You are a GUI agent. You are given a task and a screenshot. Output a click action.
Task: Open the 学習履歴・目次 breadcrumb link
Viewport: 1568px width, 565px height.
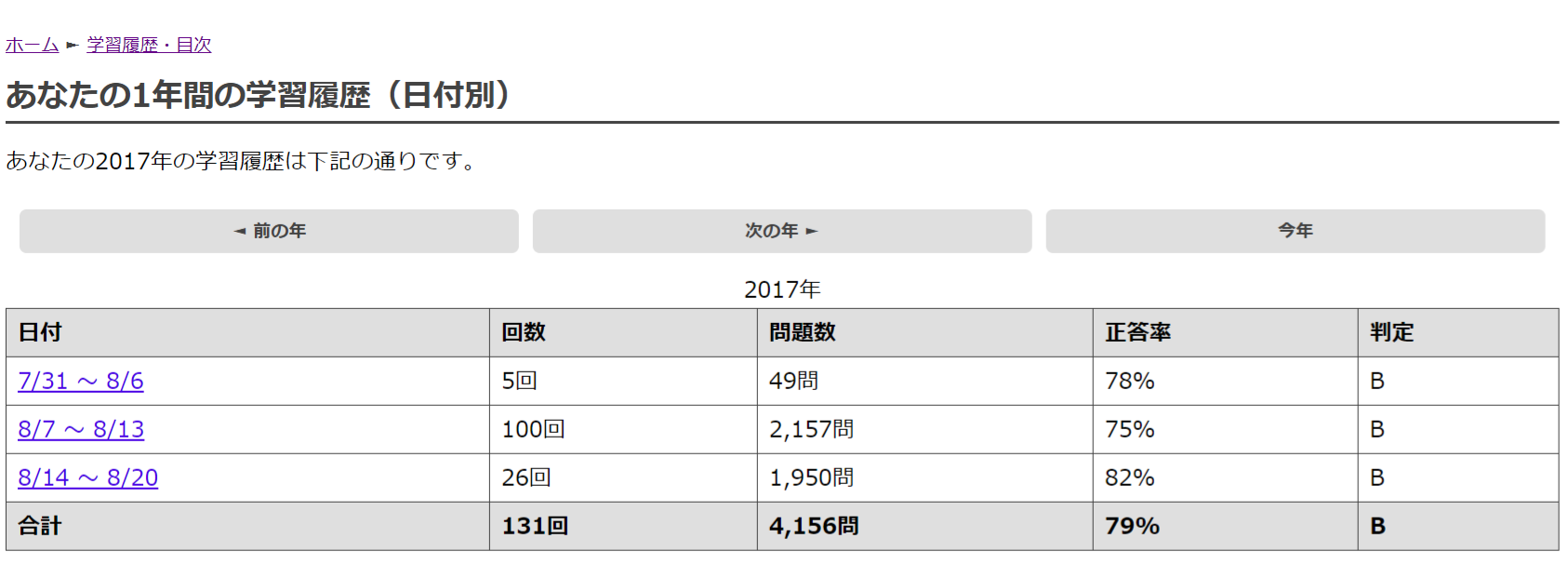point(147,44)
